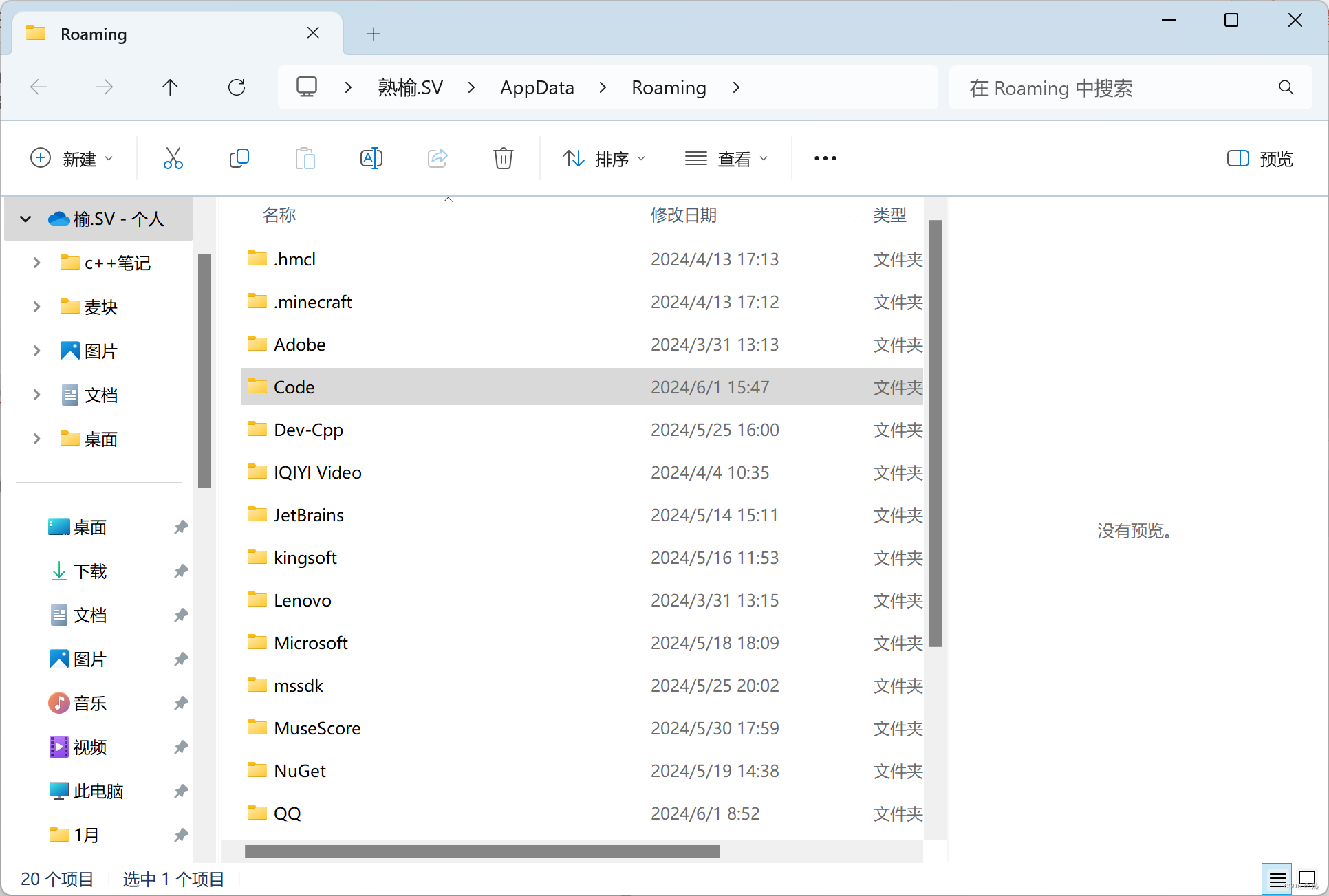Image resolution: width=1329 pixels, height=896 pixels.
Task: Expand the c++笔记 folder node
Action: click(36, 263)
